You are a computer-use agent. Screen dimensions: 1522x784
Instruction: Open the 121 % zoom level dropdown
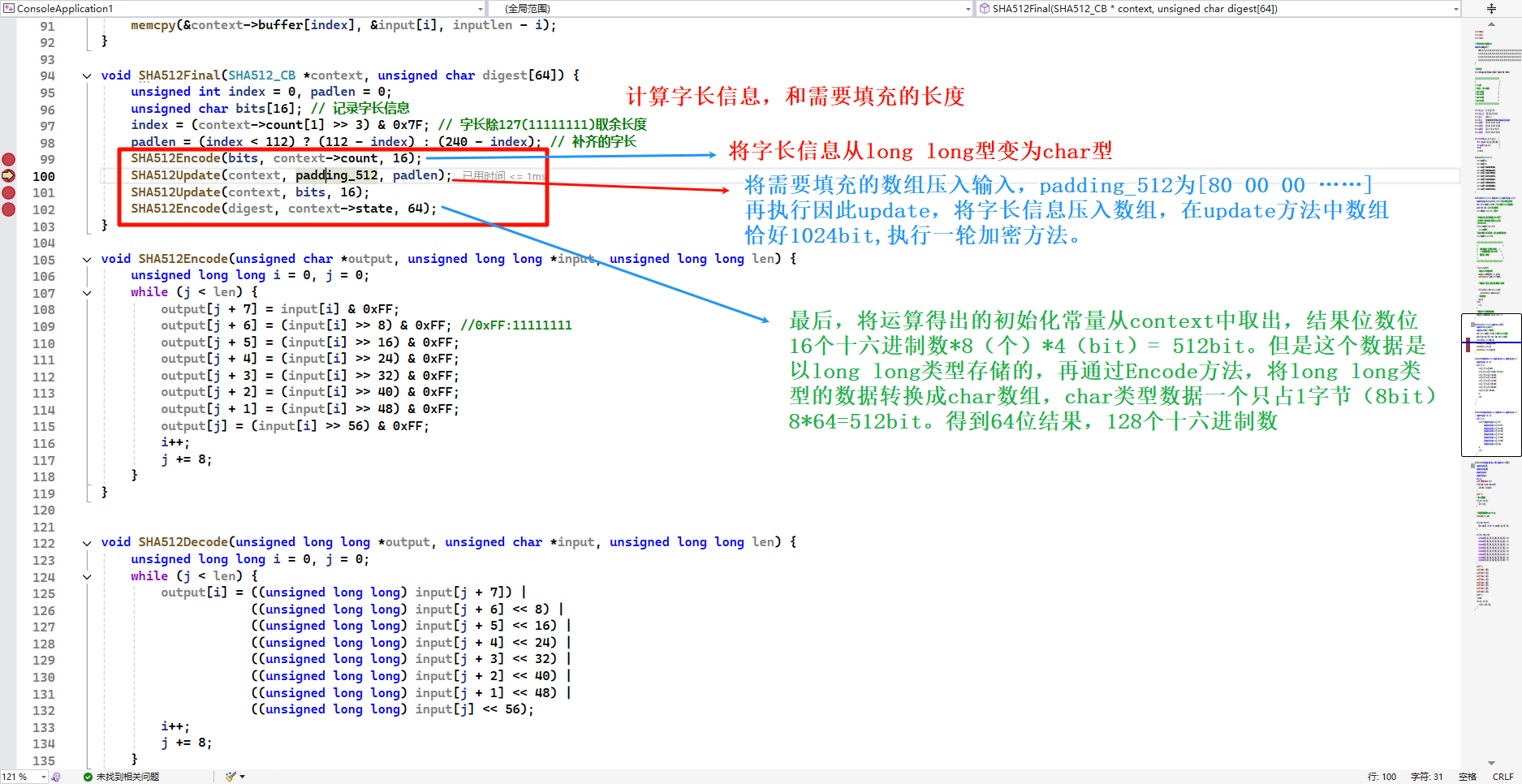pyautogui.click(x=43, y=777)
